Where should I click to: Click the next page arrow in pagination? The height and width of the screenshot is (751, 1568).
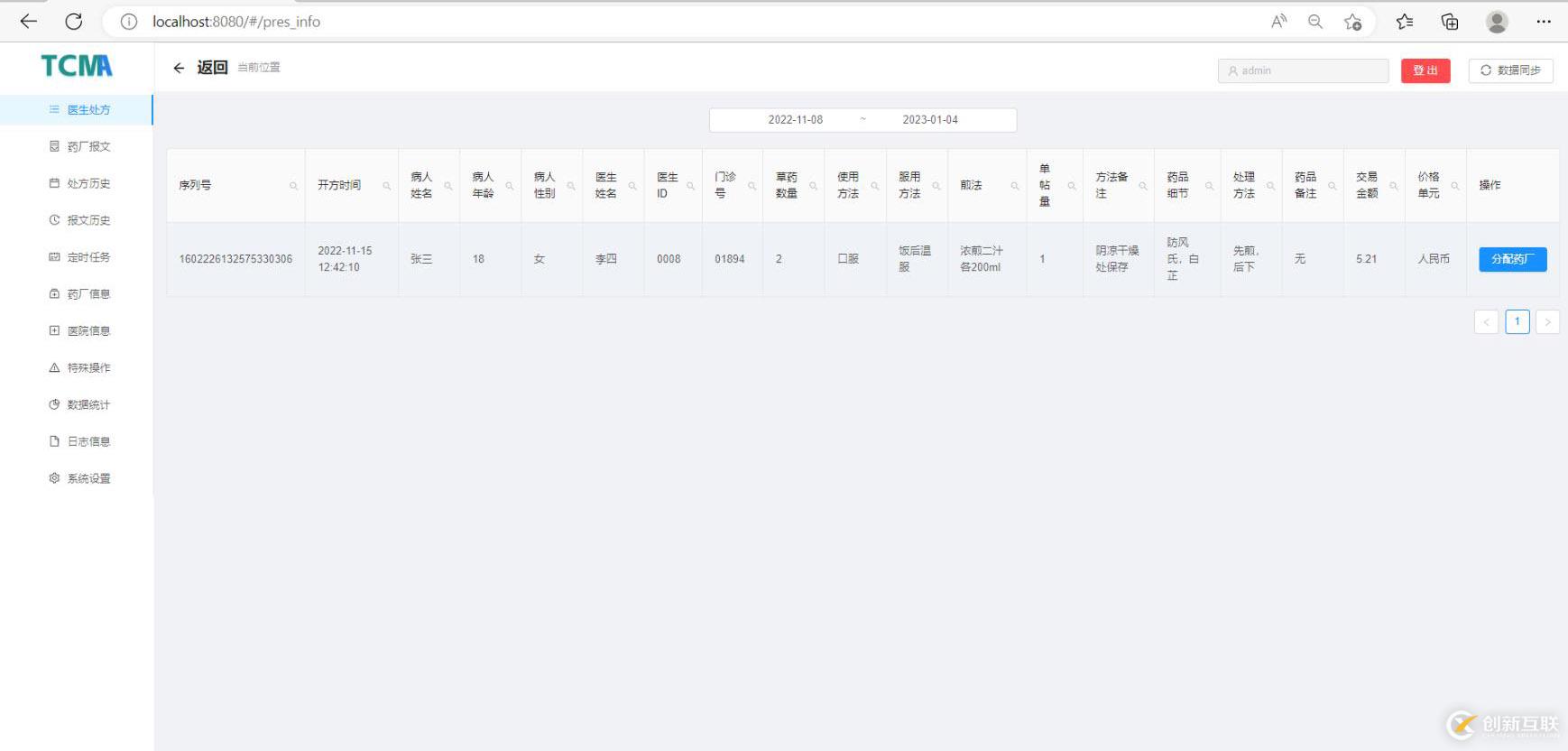pos(1547,322)
